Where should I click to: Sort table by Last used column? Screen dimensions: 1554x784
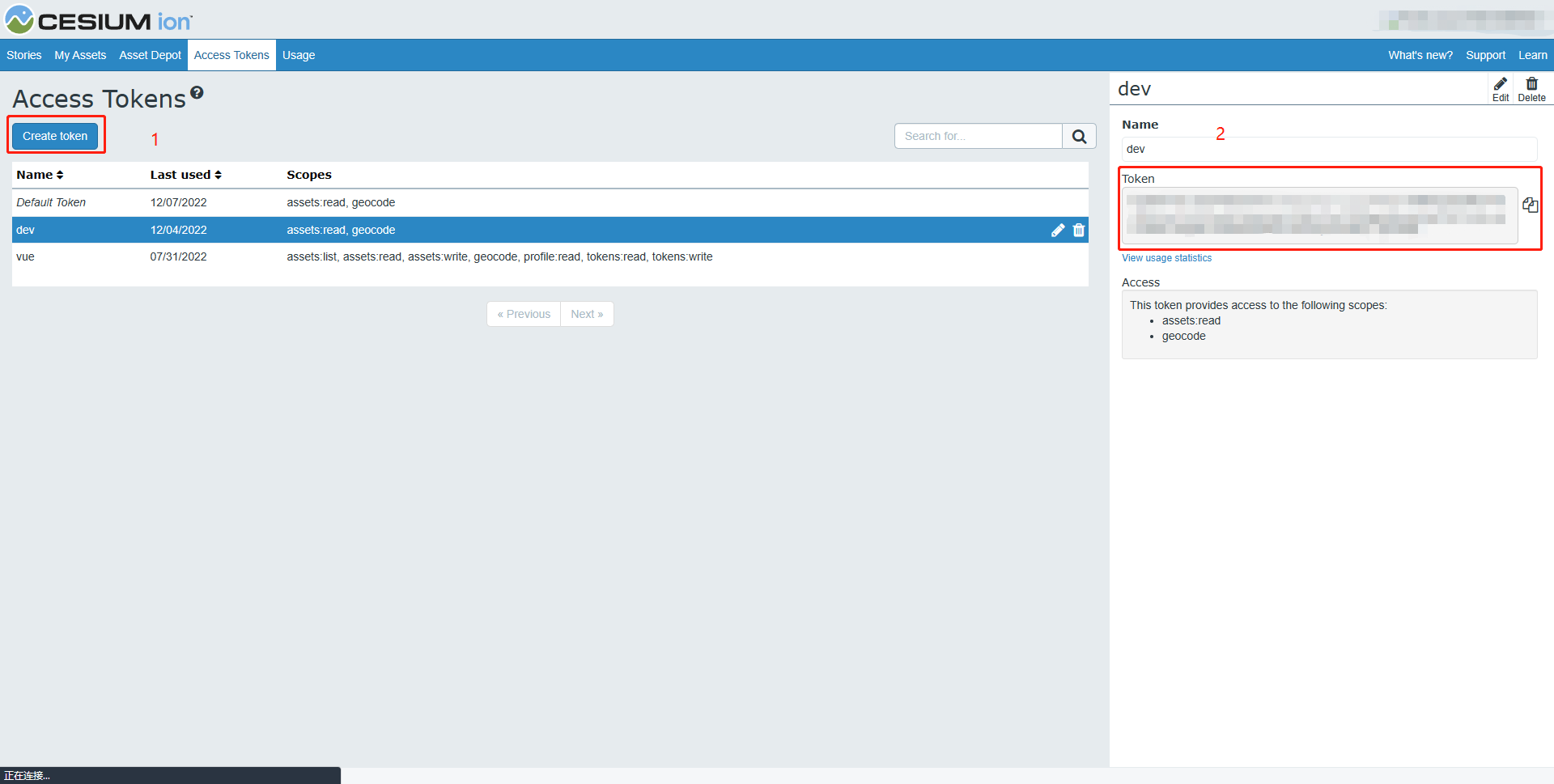[185, 175]
